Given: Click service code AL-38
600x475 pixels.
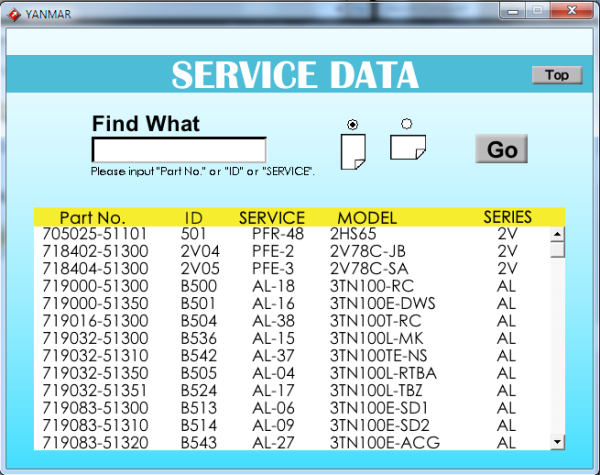Looking at the screenshot, I should (x=273, y=321).
